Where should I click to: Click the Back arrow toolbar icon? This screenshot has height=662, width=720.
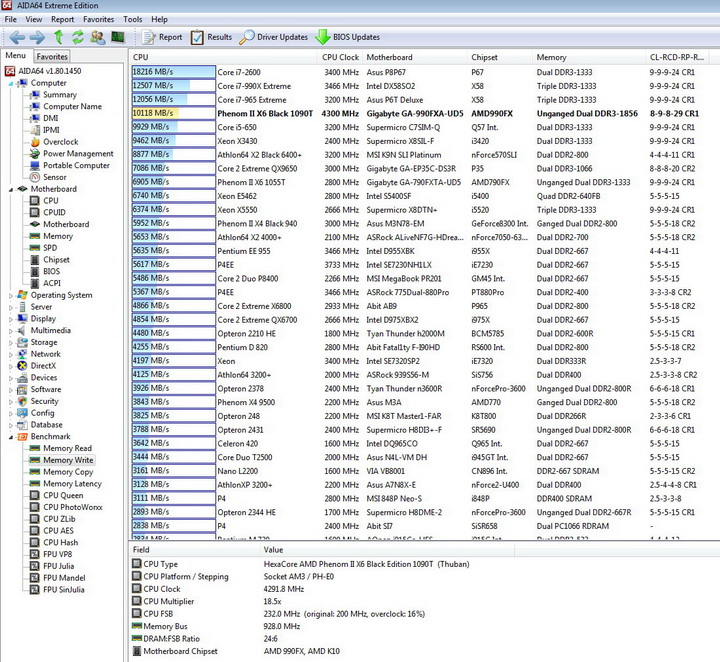point(17,37)
